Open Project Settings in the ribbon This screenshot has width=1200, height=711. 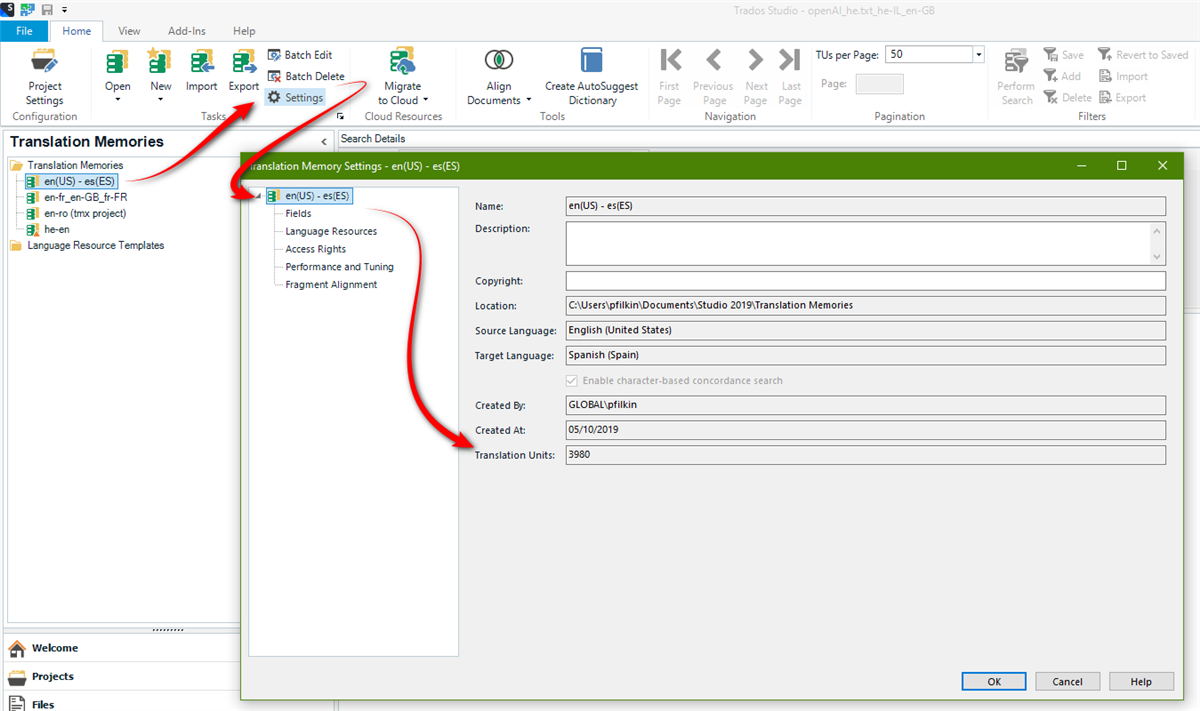click(x=44, y=77)
